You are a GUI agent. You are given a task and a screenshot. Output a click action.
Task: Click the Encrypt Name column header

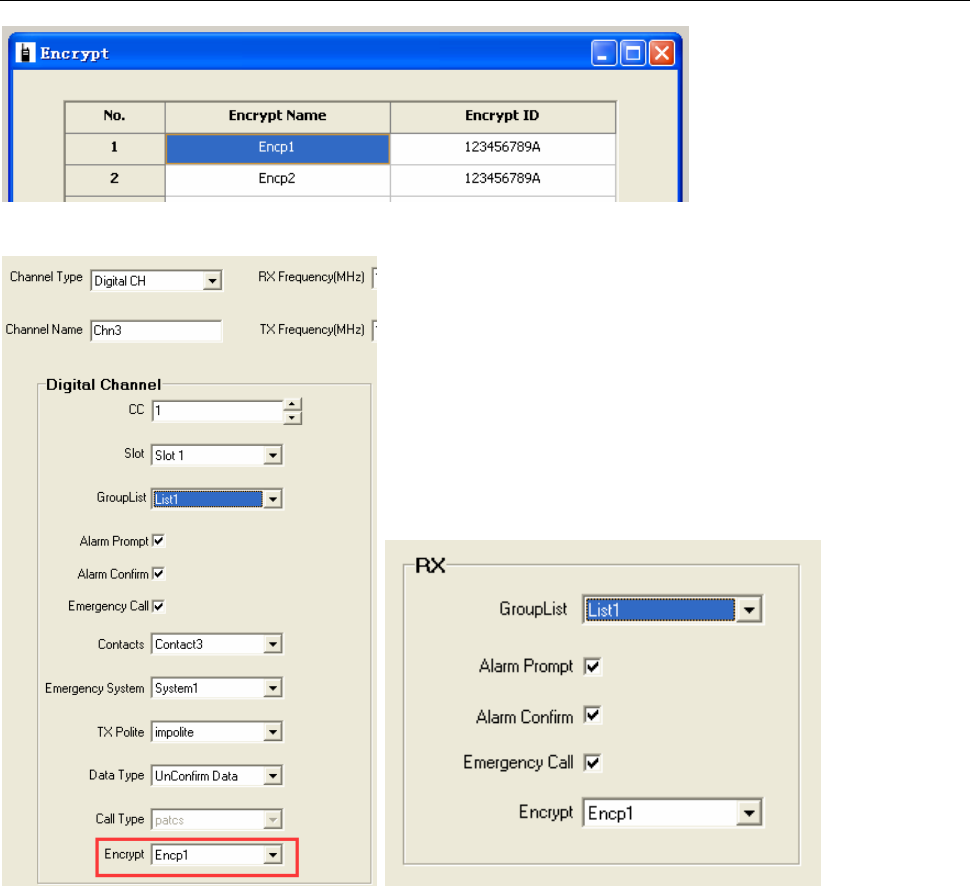tap(277, 116)
